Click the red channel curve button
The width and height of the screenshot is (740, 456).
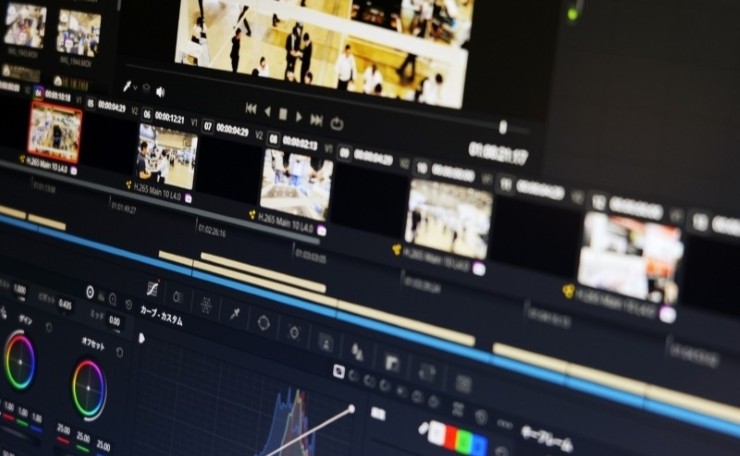point(449,435)
